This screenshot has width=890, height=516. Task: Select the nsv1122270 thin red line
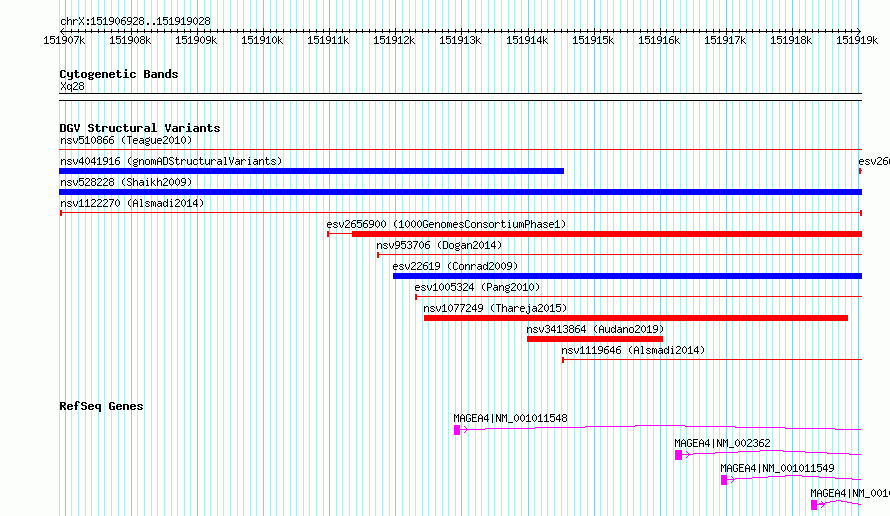tap(460, 213)
